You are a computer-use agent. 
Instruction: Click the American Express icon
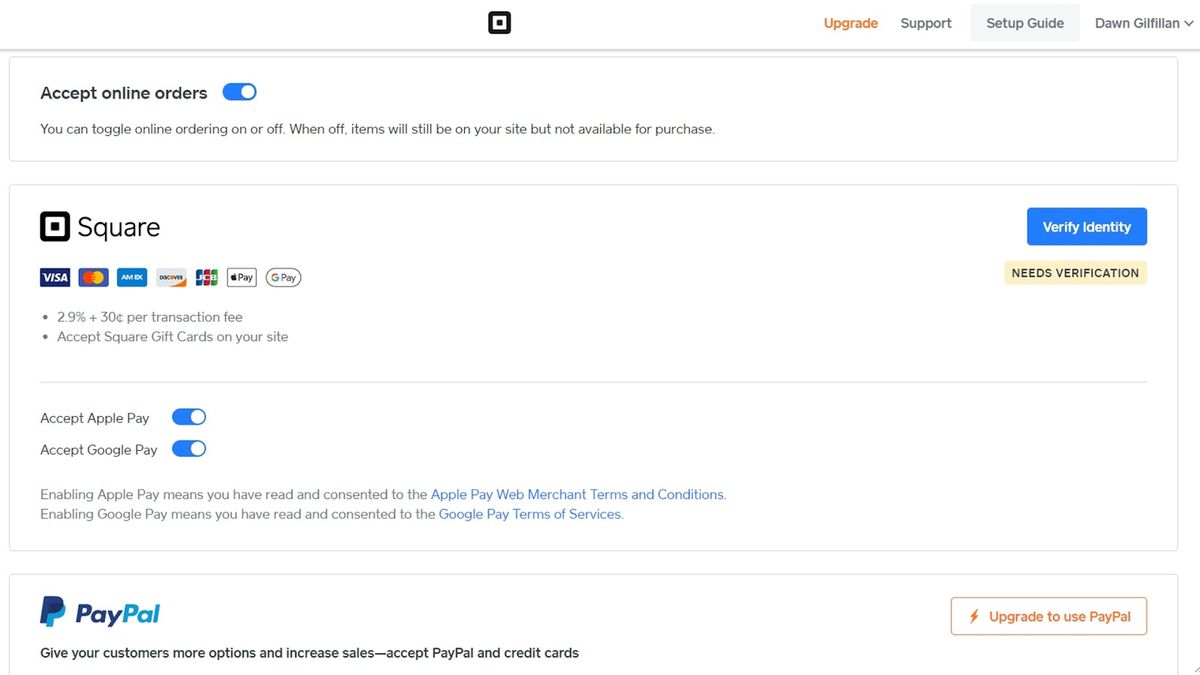pos(131,277)
